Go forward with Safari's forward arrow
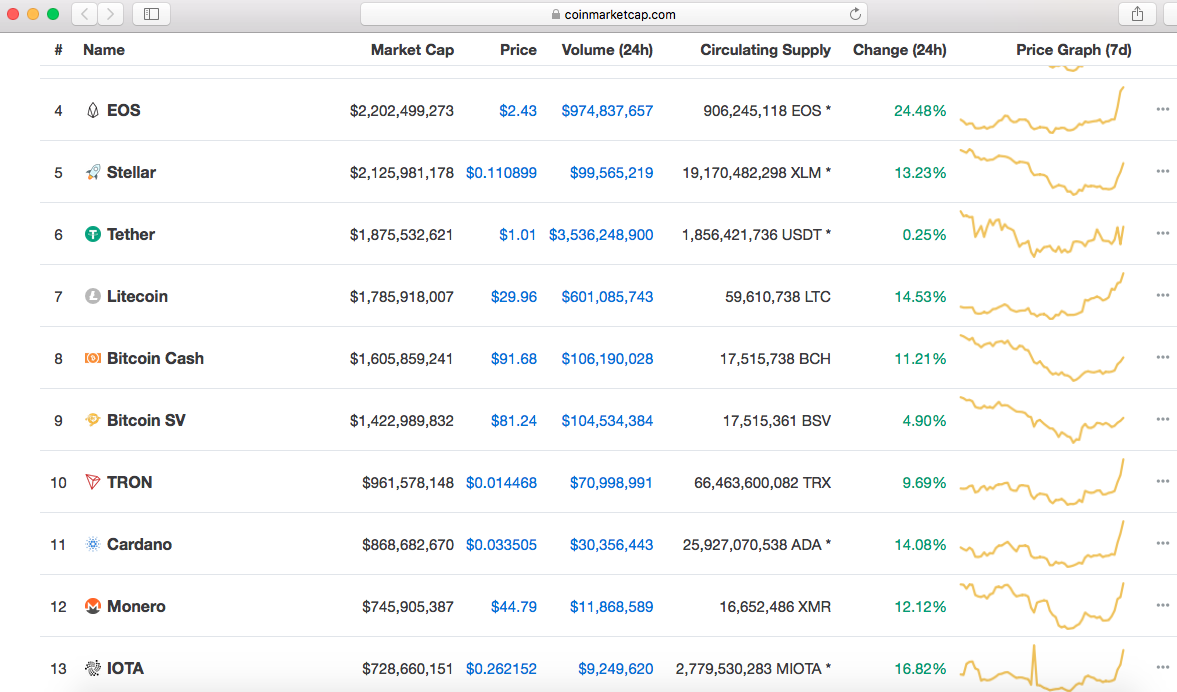This screenshot has height=692, width=1177. tap(110, 14)
